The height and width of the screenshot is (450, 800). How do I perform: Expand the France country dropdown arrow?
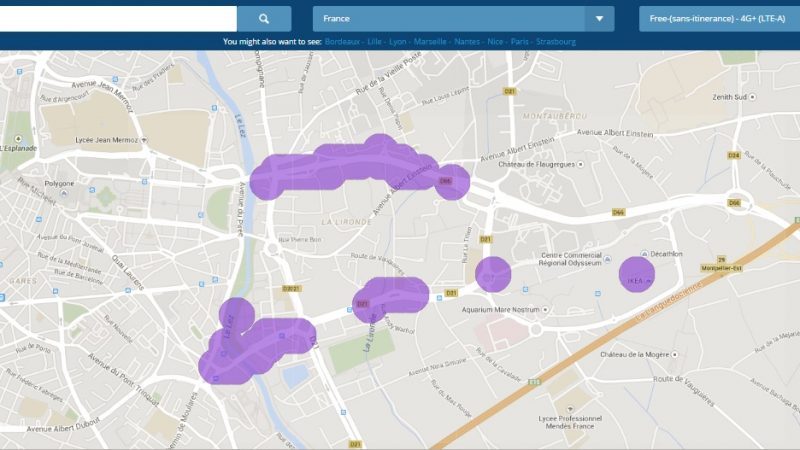(599, 18)
